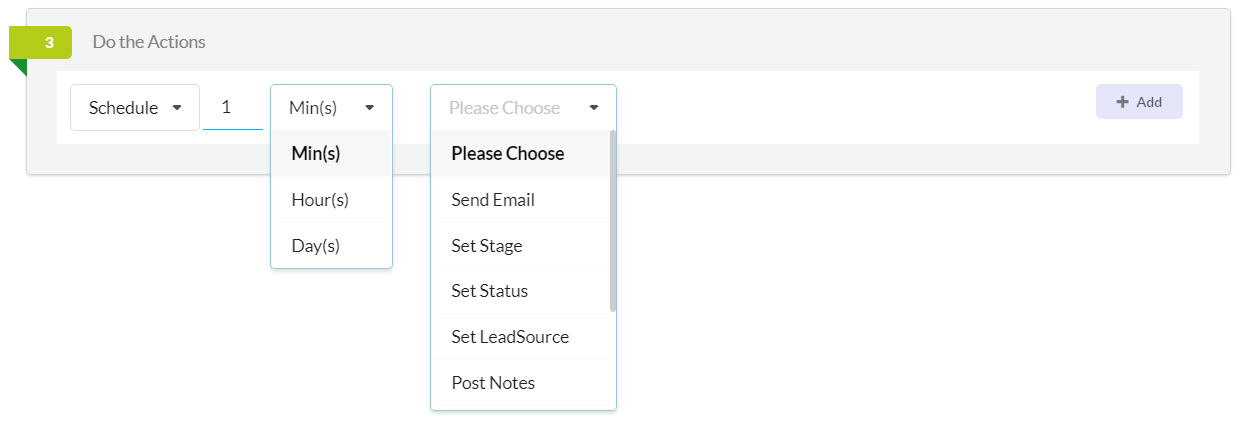Open the Schedule dropdown

tap(135, 107)
